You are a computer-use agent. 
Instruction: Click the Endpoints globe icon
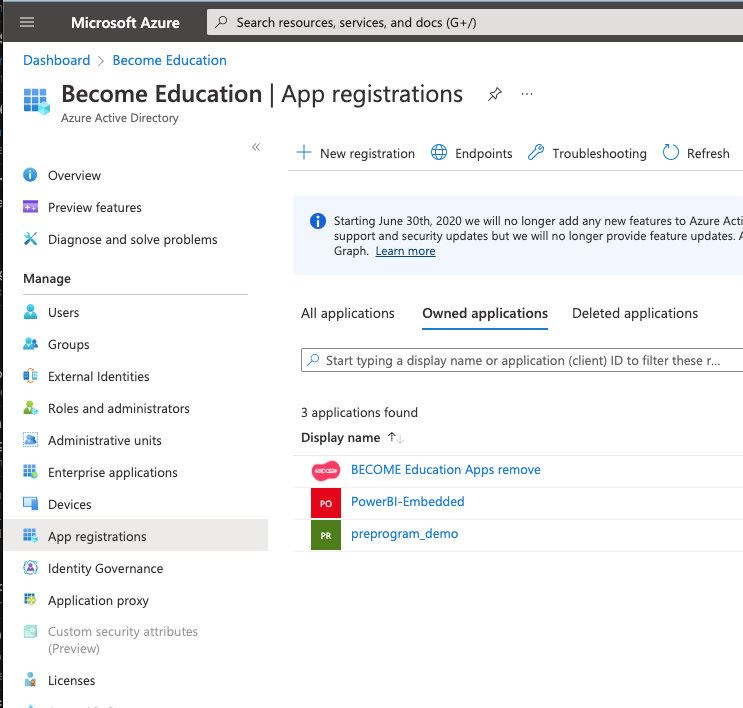point(439,153)
